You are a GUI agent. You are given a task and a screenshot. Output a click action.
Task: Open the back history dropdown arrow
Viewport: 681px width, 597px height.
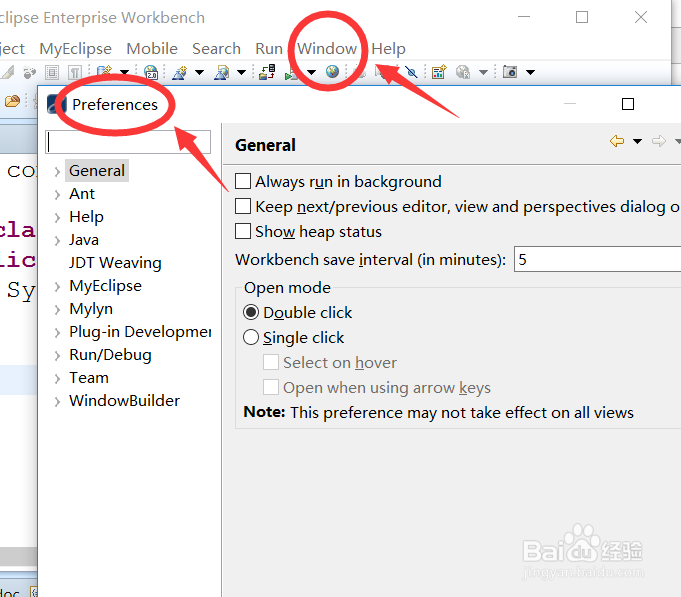pos(637,142)
